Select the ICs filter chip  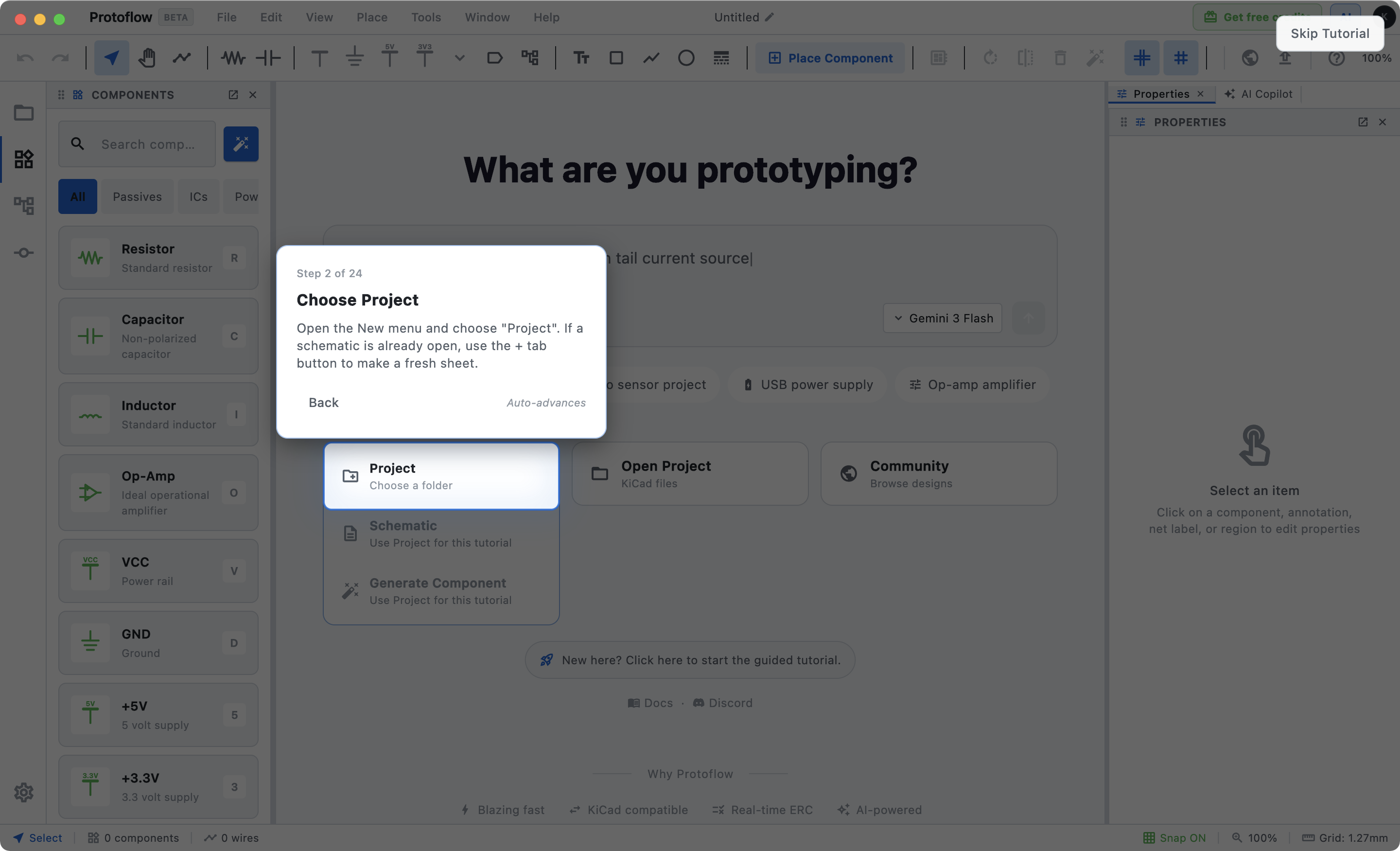(x=198, y=196)
